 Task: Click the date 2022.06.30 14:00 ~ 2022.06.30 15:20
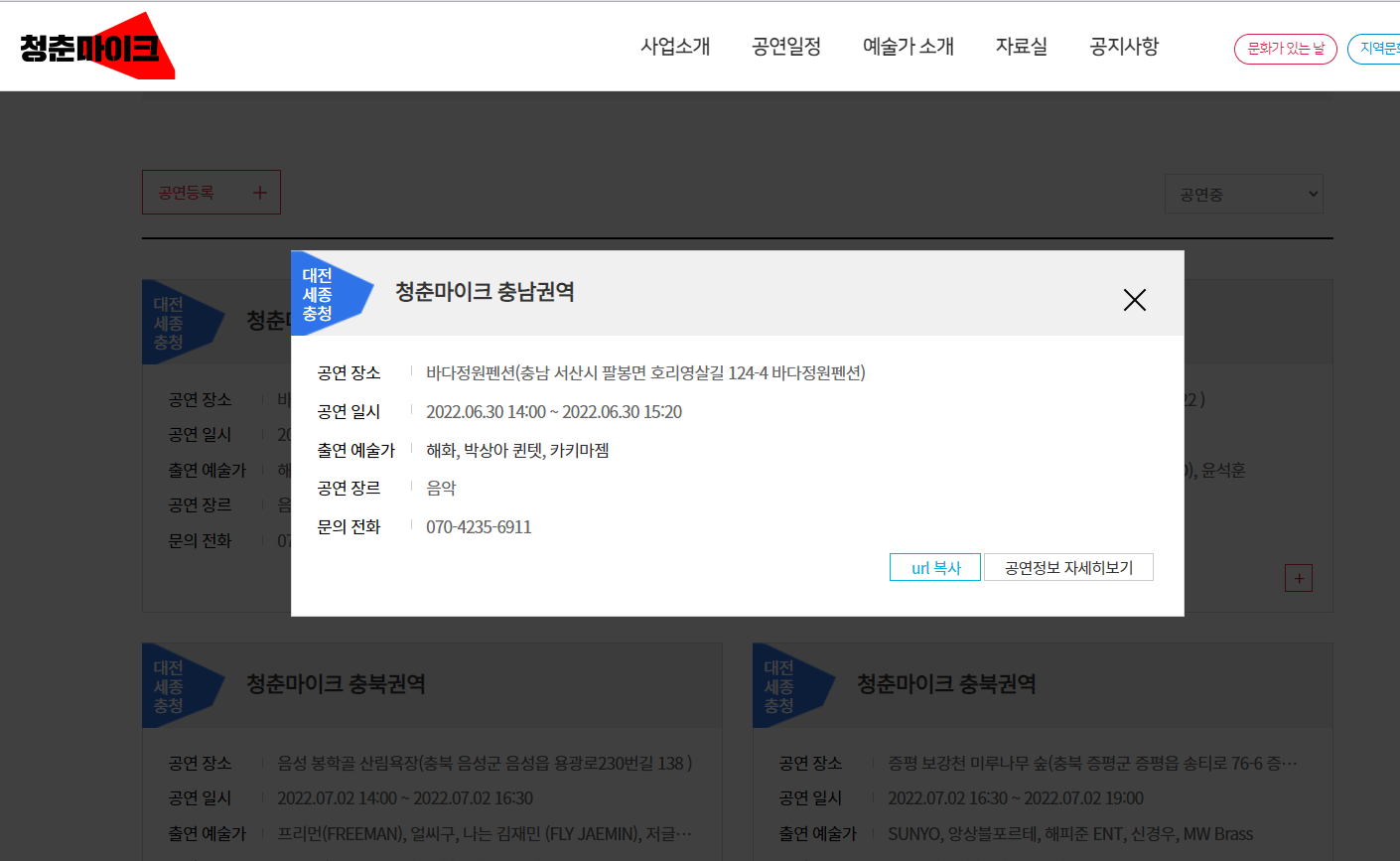pos(554,412)
